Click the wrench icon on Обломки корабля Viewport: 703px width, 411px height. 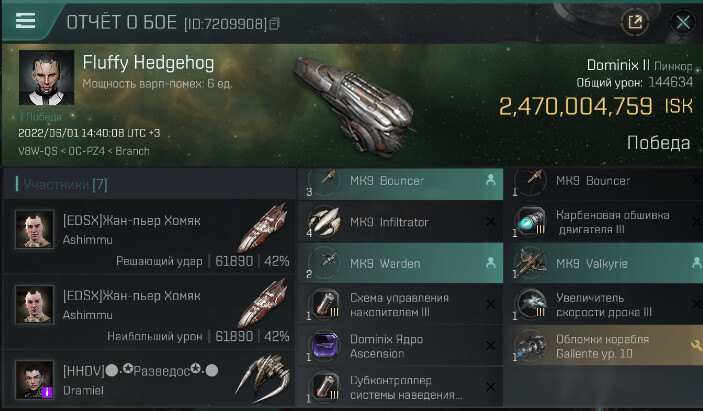coord(696,345)
